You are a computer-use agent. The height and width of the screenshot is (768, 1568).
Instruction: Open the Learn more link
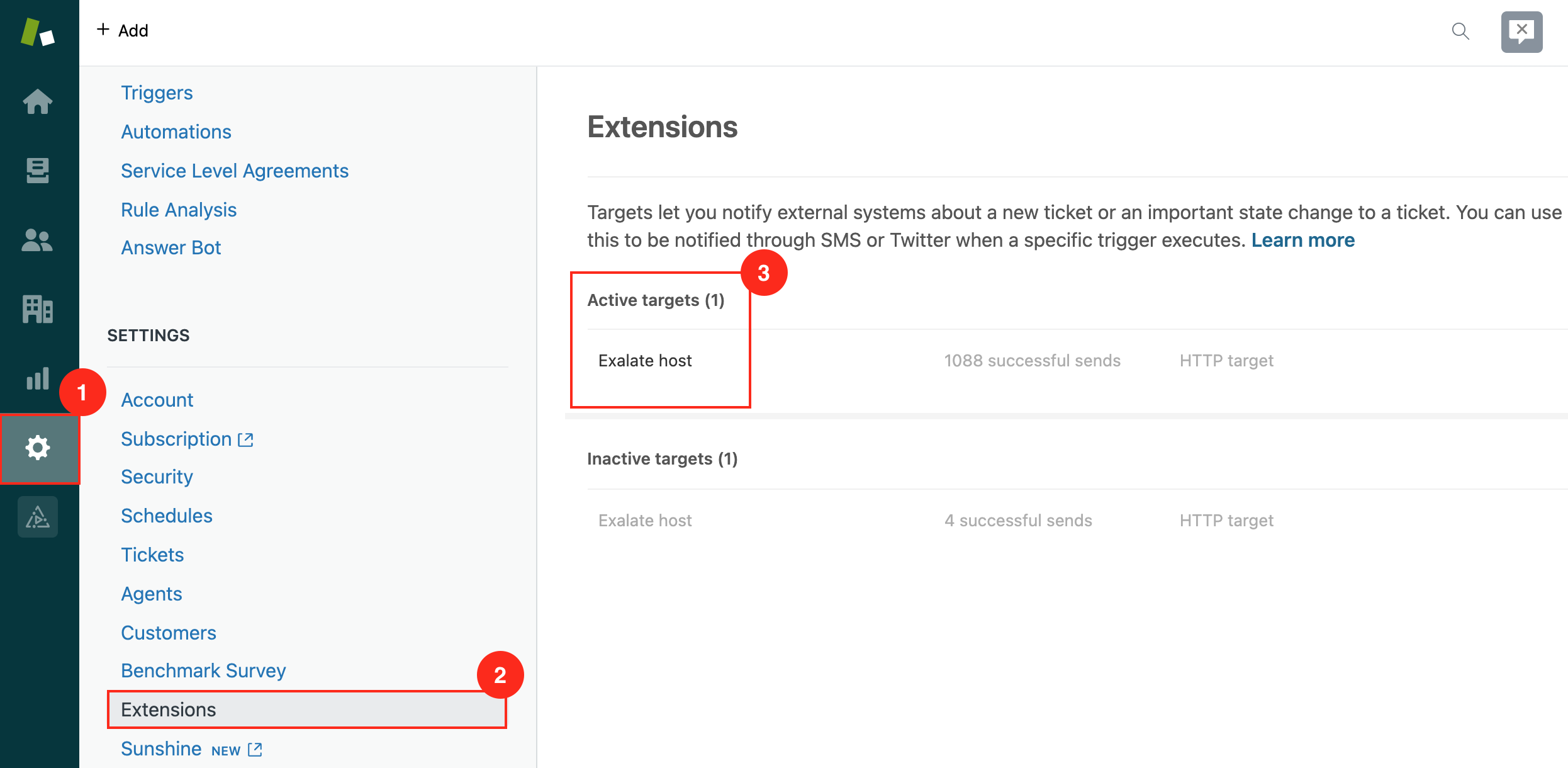[1302, 240]
